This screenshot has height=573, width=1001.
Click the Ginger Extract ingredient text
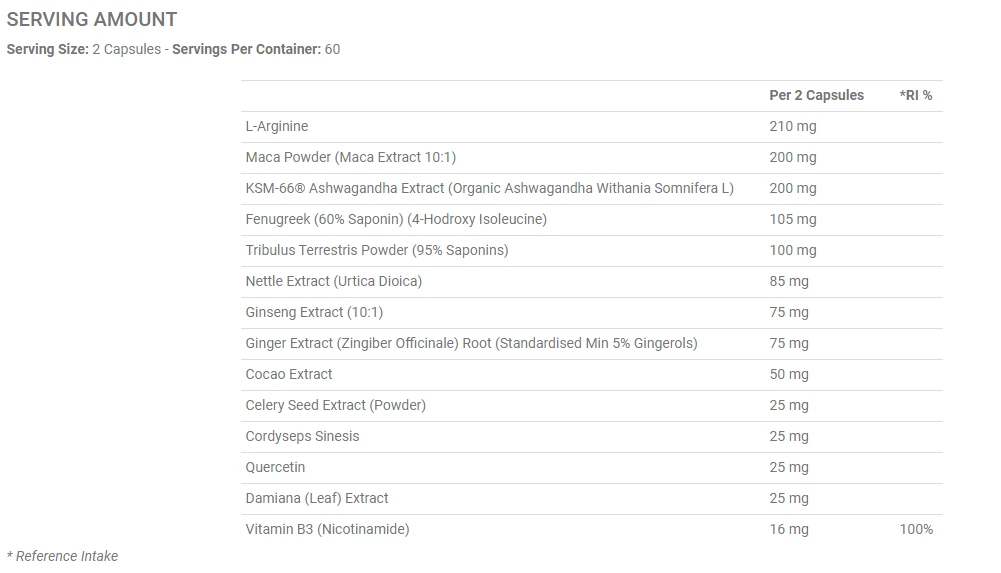pyautogui.click(x=471, y=343)
